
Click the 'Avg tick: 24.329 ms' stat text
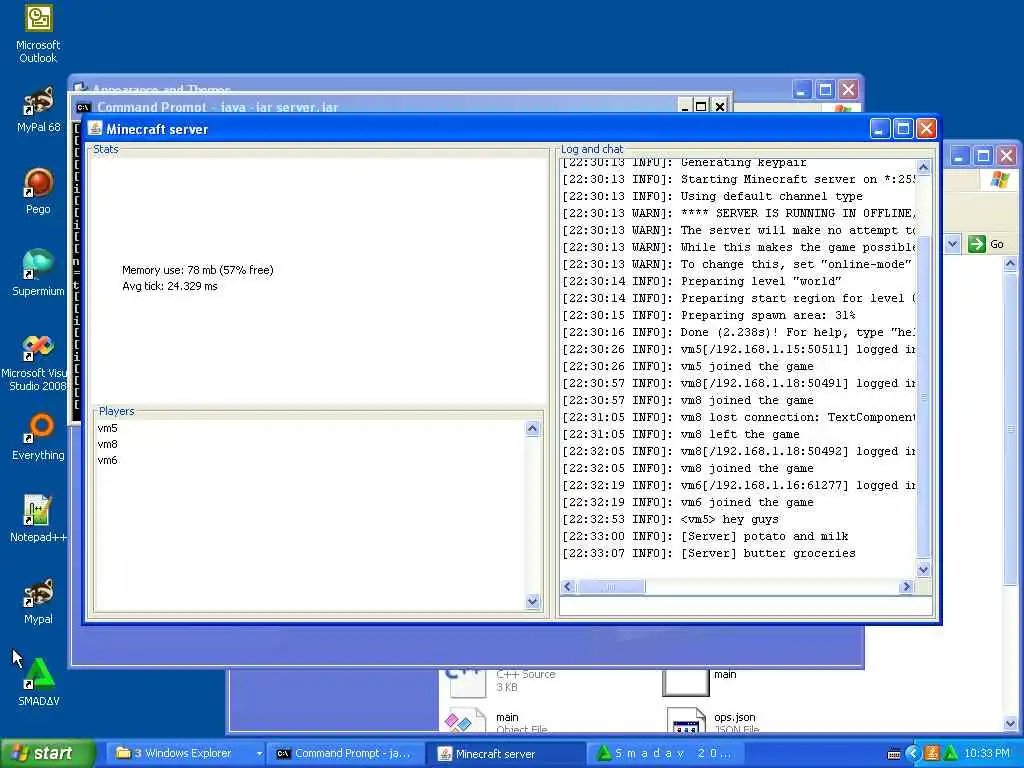(x=170, y=286)
